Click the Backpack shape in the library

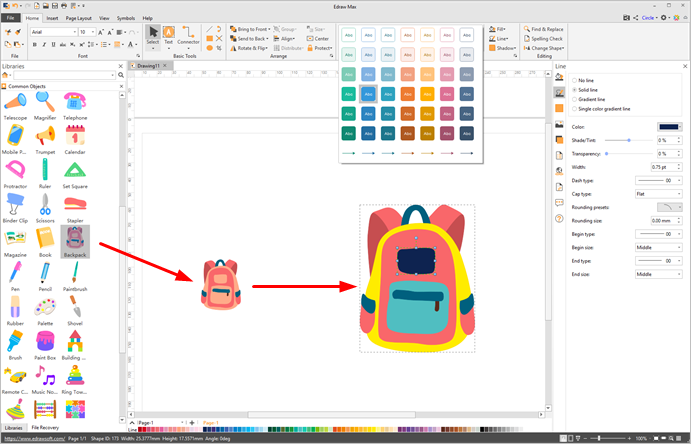point(75,241)
